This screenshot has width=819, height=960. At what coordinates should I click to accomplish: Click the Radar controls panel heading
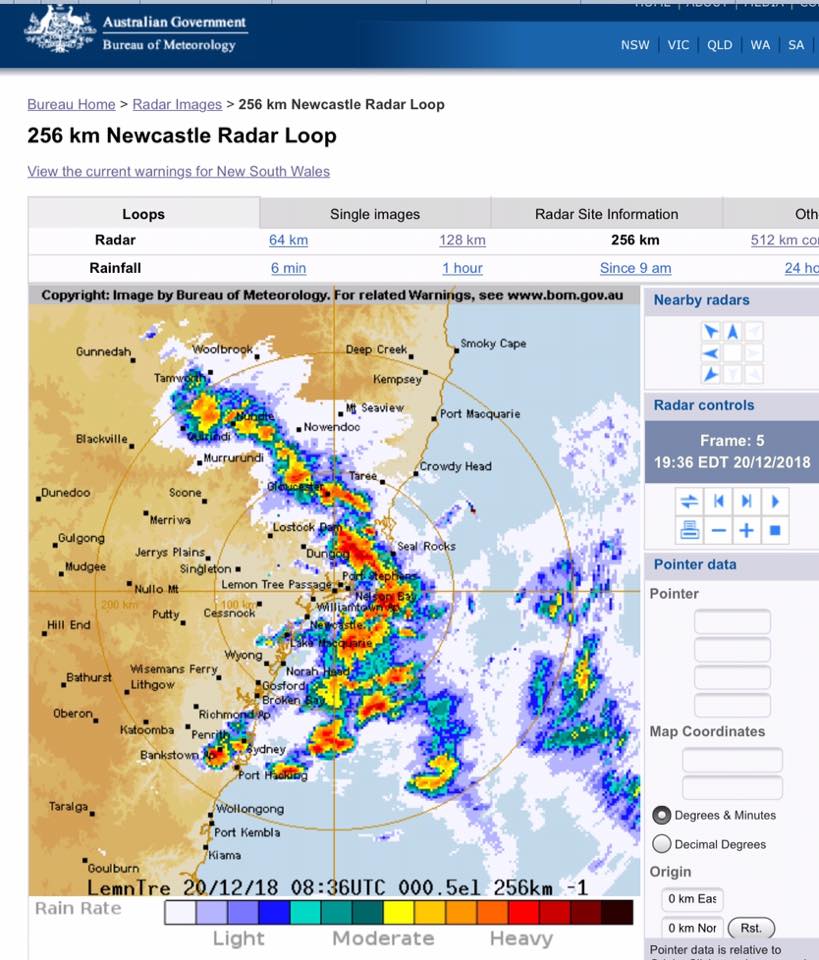704,405
